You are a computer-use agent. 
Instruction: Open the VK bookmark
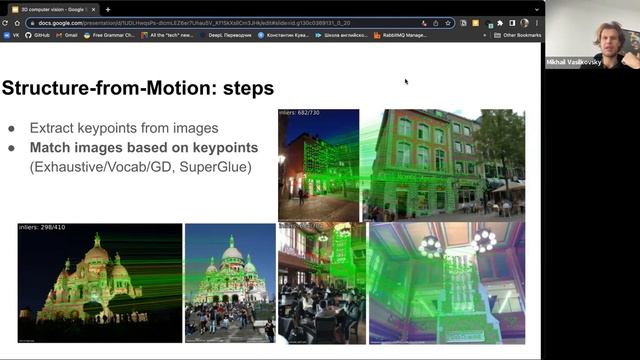[11, 36]
